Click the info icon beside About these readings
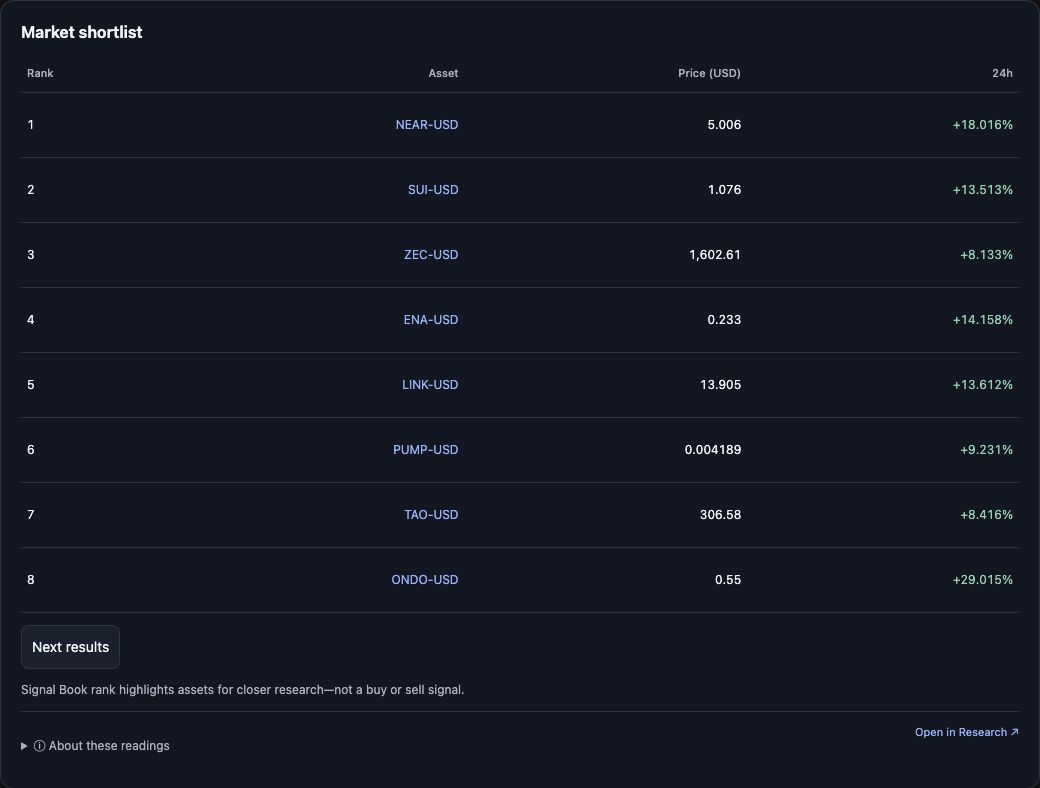Viewport: 1040px width, 788px height. (x=39, y=746)
